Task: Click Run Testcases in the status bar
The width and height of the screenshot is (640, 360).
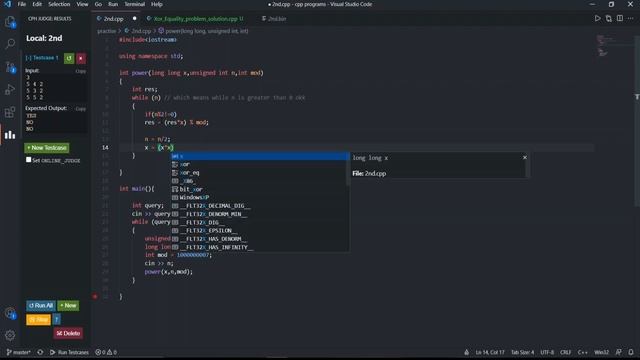Action: pos(69,352)
